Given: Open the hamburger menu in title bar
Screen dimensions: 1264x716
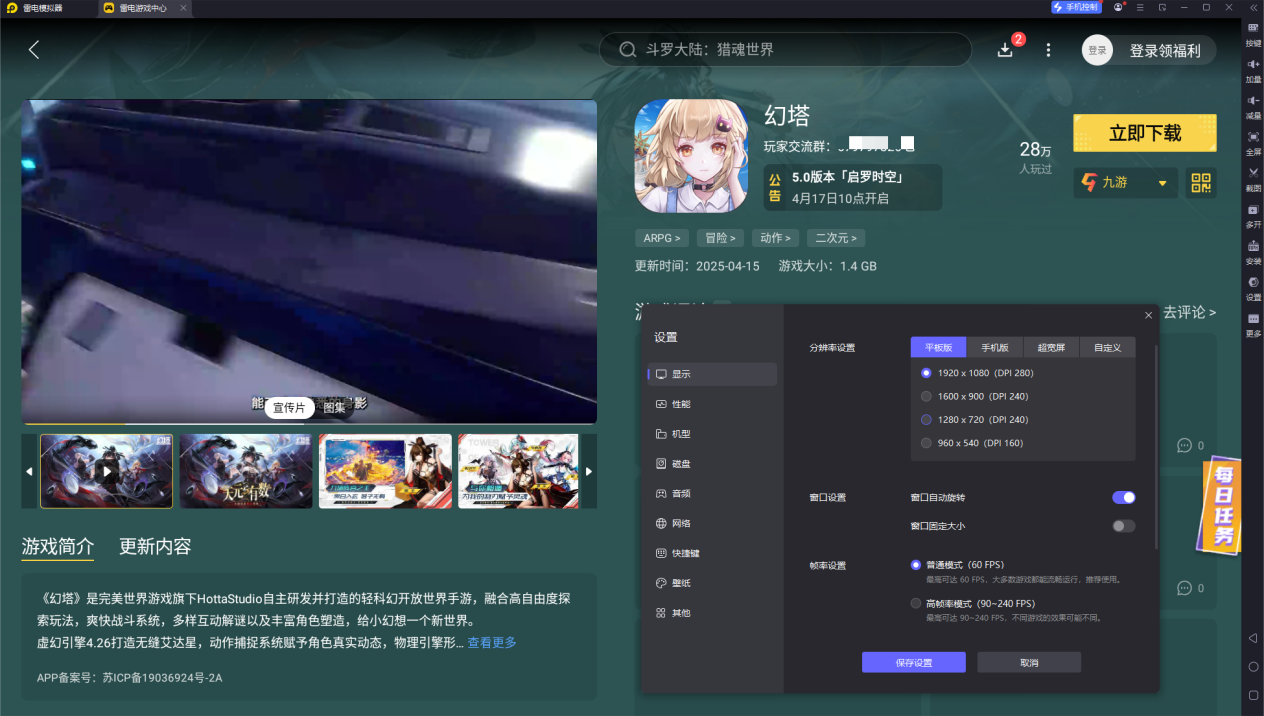Looking at the screenshot, I should click(x=1140, y=7).
